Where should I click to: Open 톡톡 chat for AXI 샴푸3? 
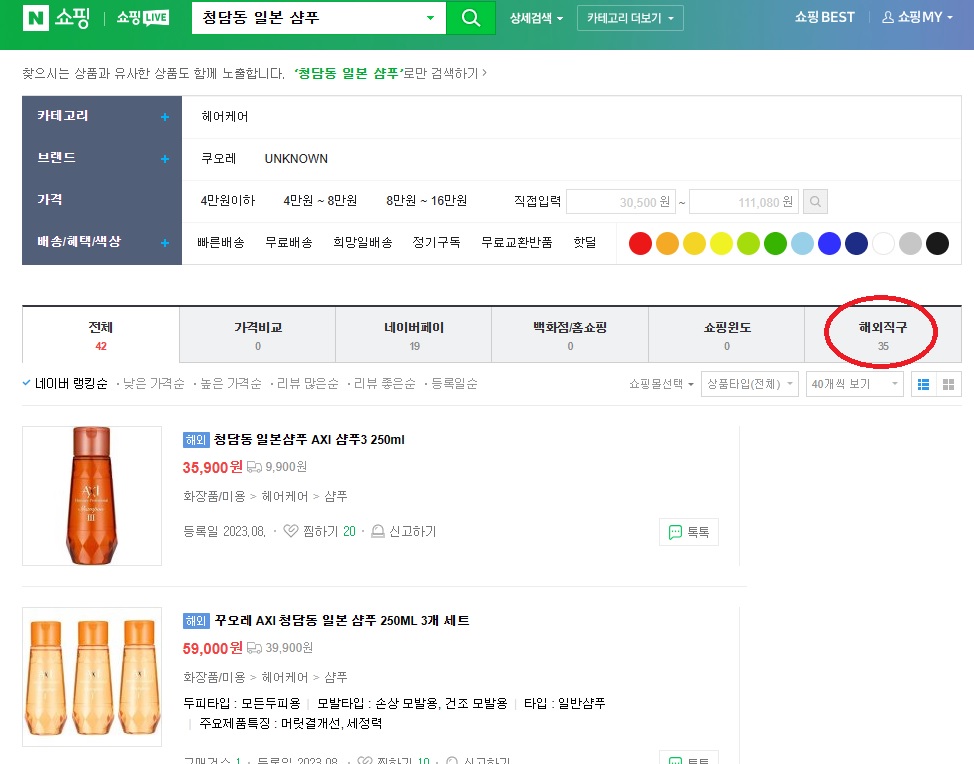[x=688, y=531]
